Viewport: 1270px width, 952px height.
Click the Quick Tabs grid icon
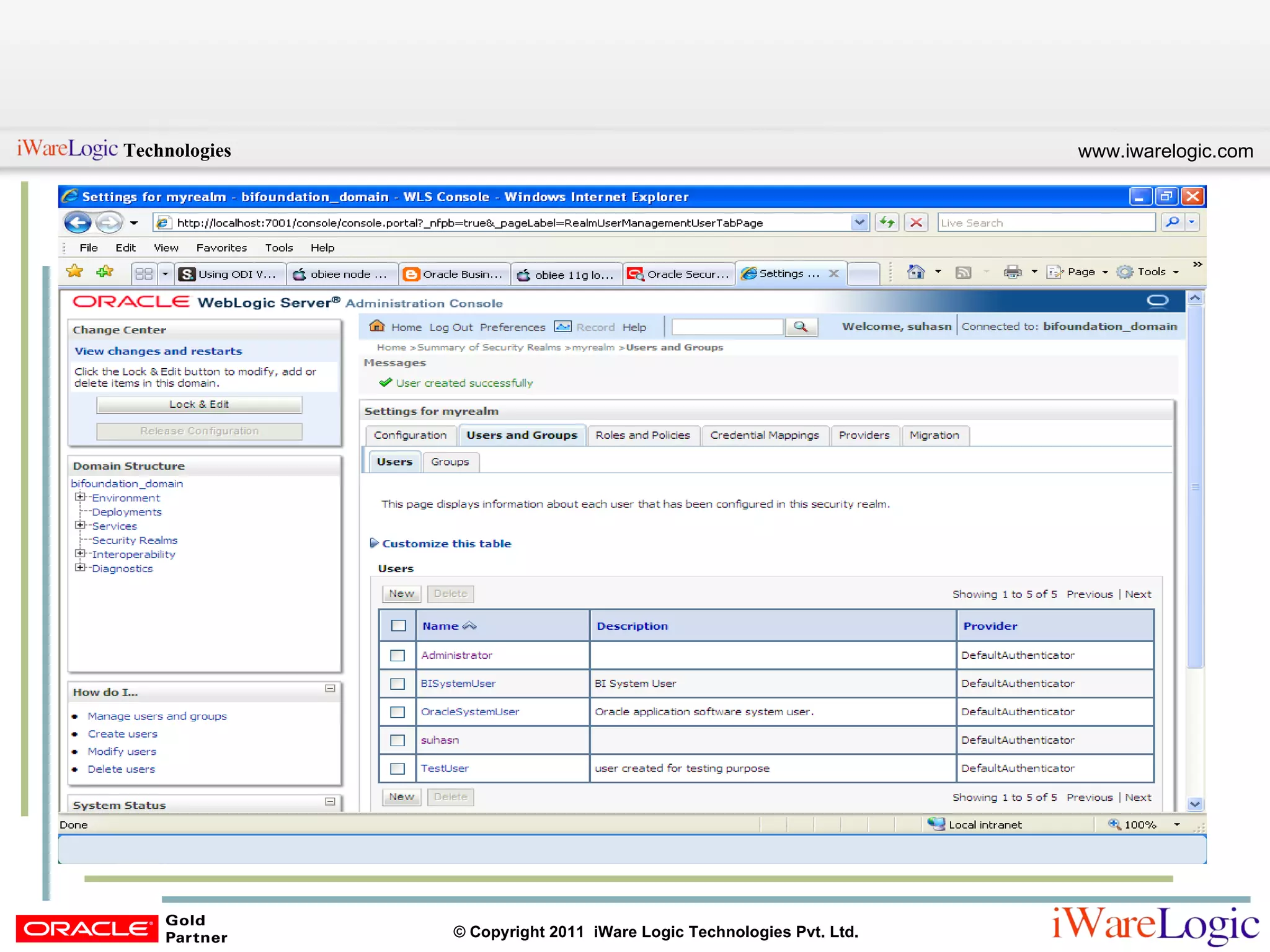click(144, 274)
